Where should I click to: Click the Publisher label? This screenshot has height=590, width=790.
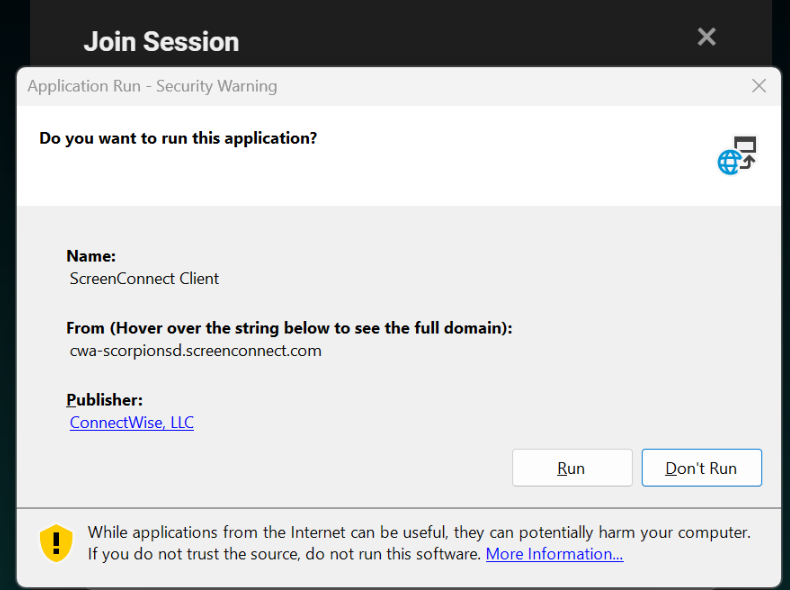click(x=105, y=400)
